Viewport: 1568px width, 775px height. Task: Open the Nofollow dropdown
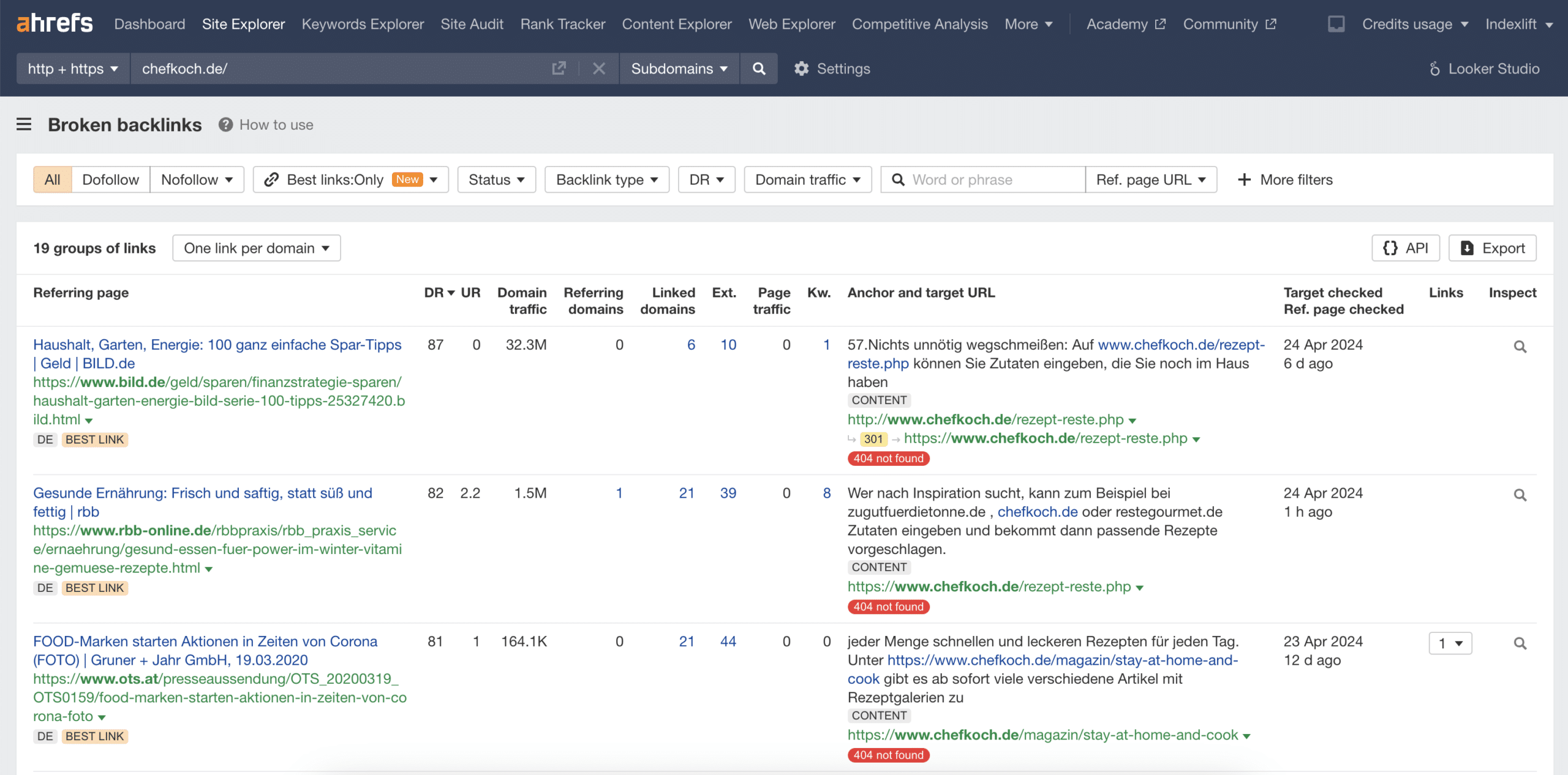point(197,179)
